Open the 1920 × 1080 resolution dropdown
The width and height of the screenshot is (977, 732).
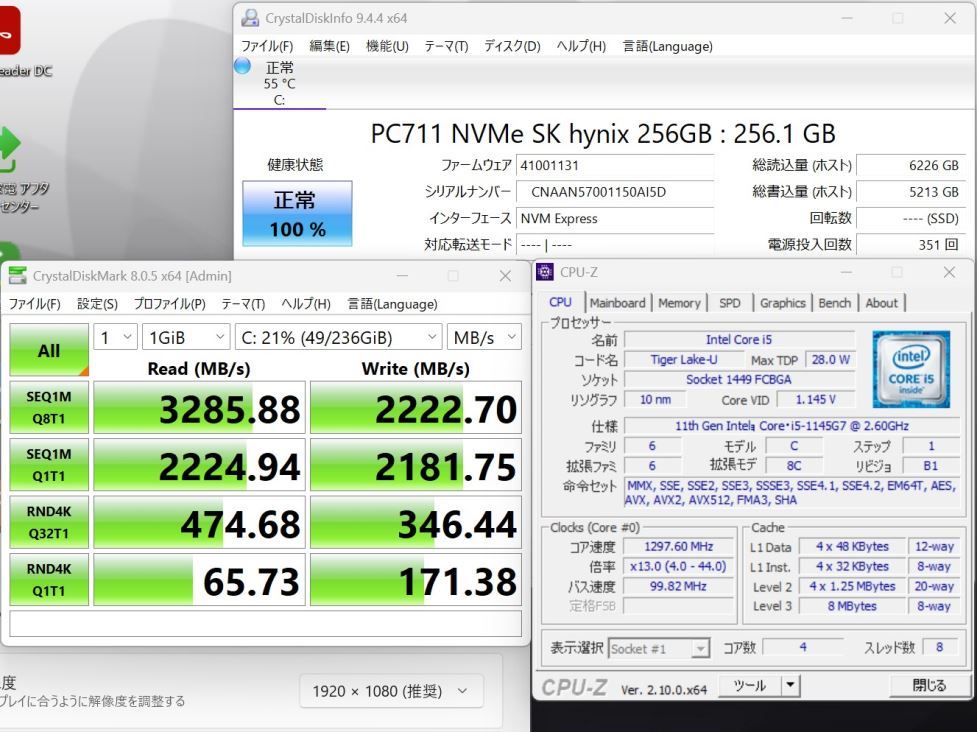point(391,691)
